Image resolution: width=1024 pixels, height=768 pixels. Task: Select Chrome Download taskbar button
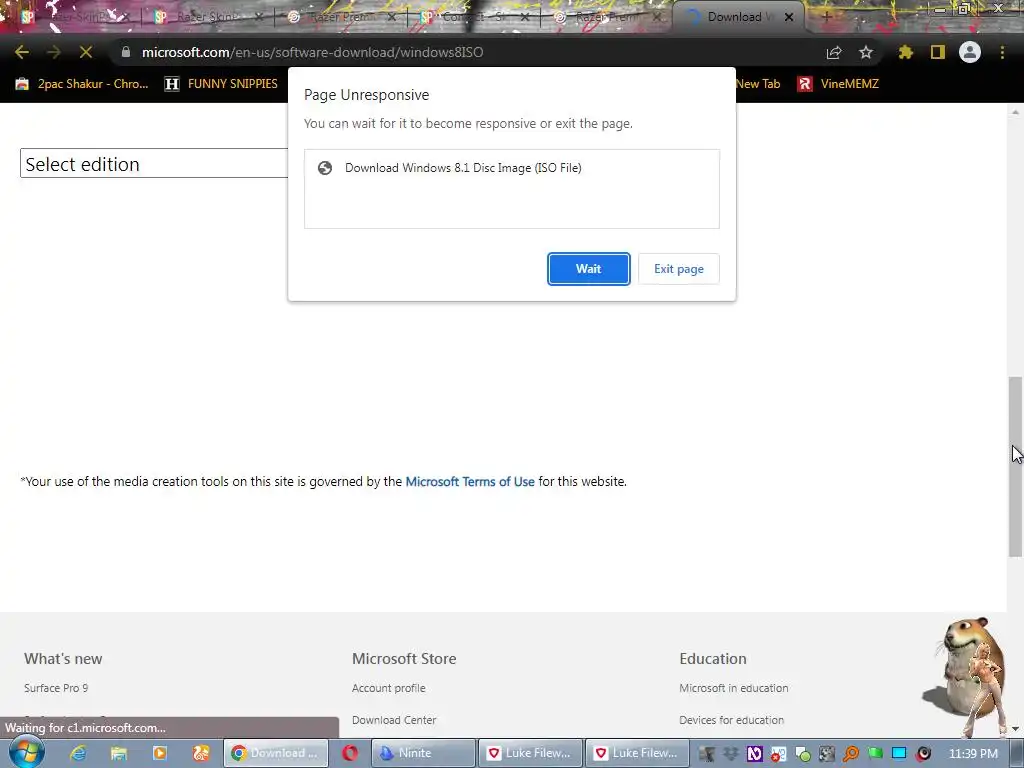tap(276, 753)
